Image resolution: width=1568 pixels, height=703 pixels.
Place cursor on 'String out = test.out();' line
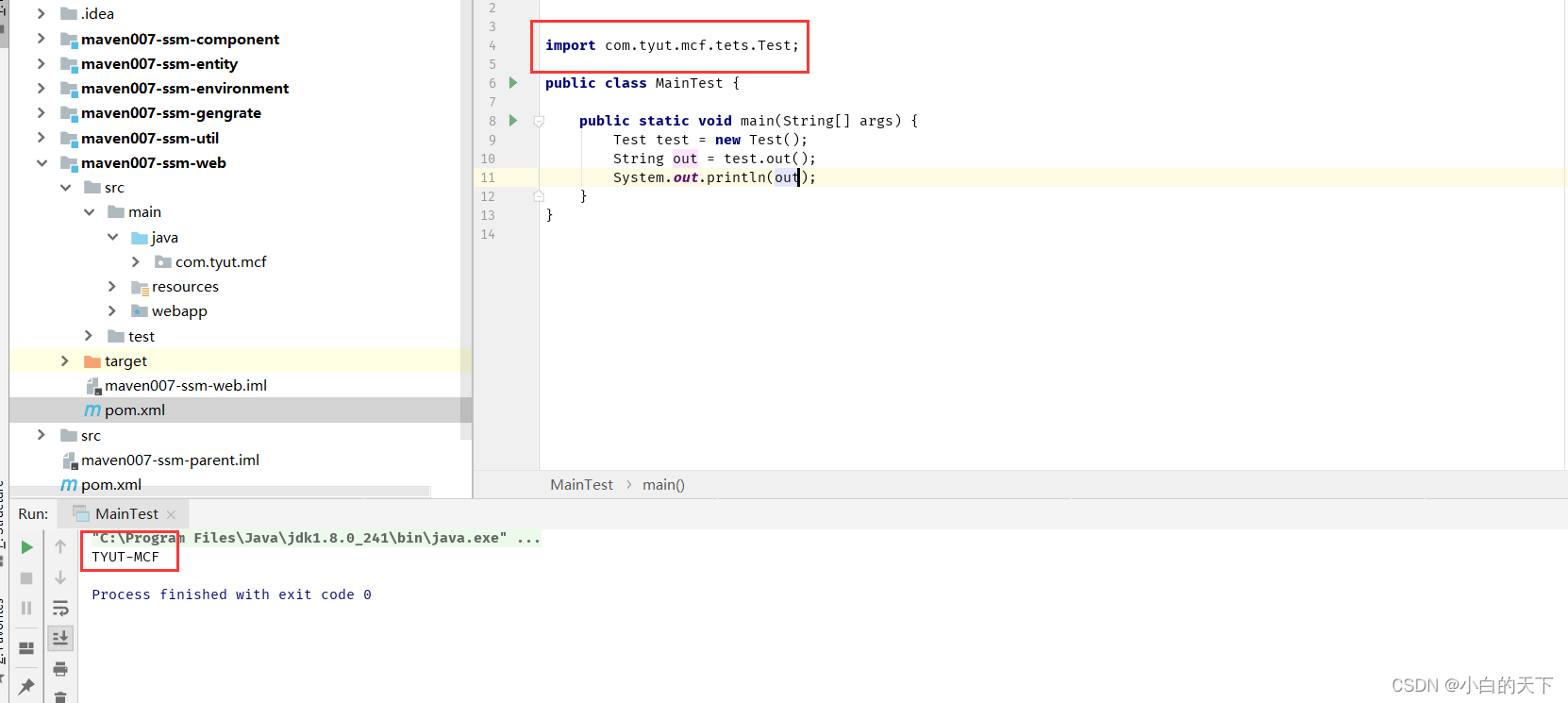click(714, 159)
